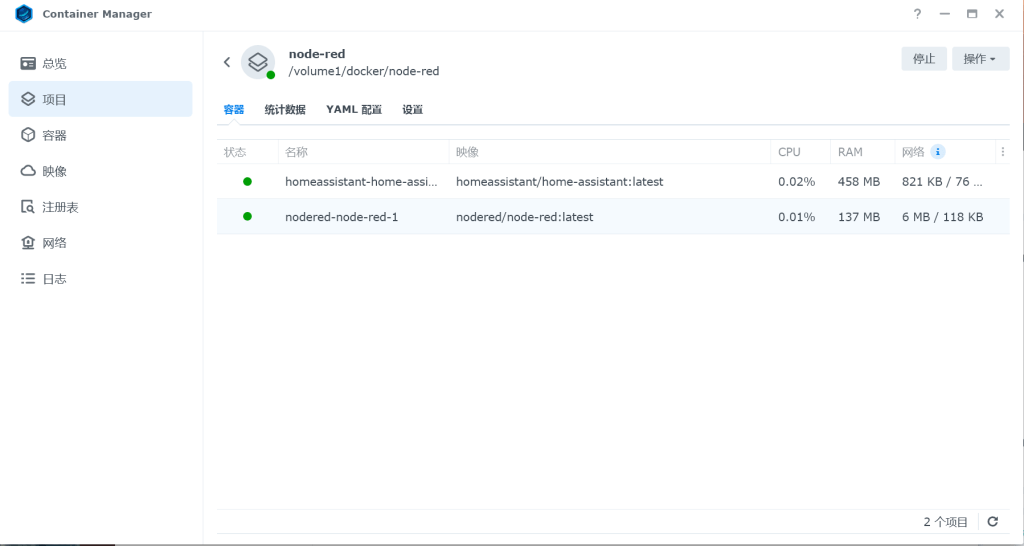
Task: Click the green status dot of homeassistant row
Action: click(248, 182)
